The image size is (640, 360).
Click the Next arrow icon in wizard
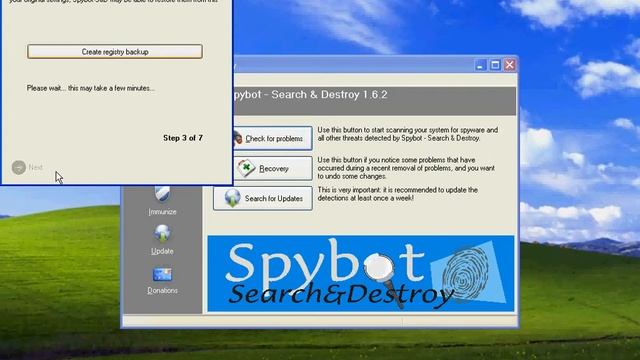tap(19, 167)
